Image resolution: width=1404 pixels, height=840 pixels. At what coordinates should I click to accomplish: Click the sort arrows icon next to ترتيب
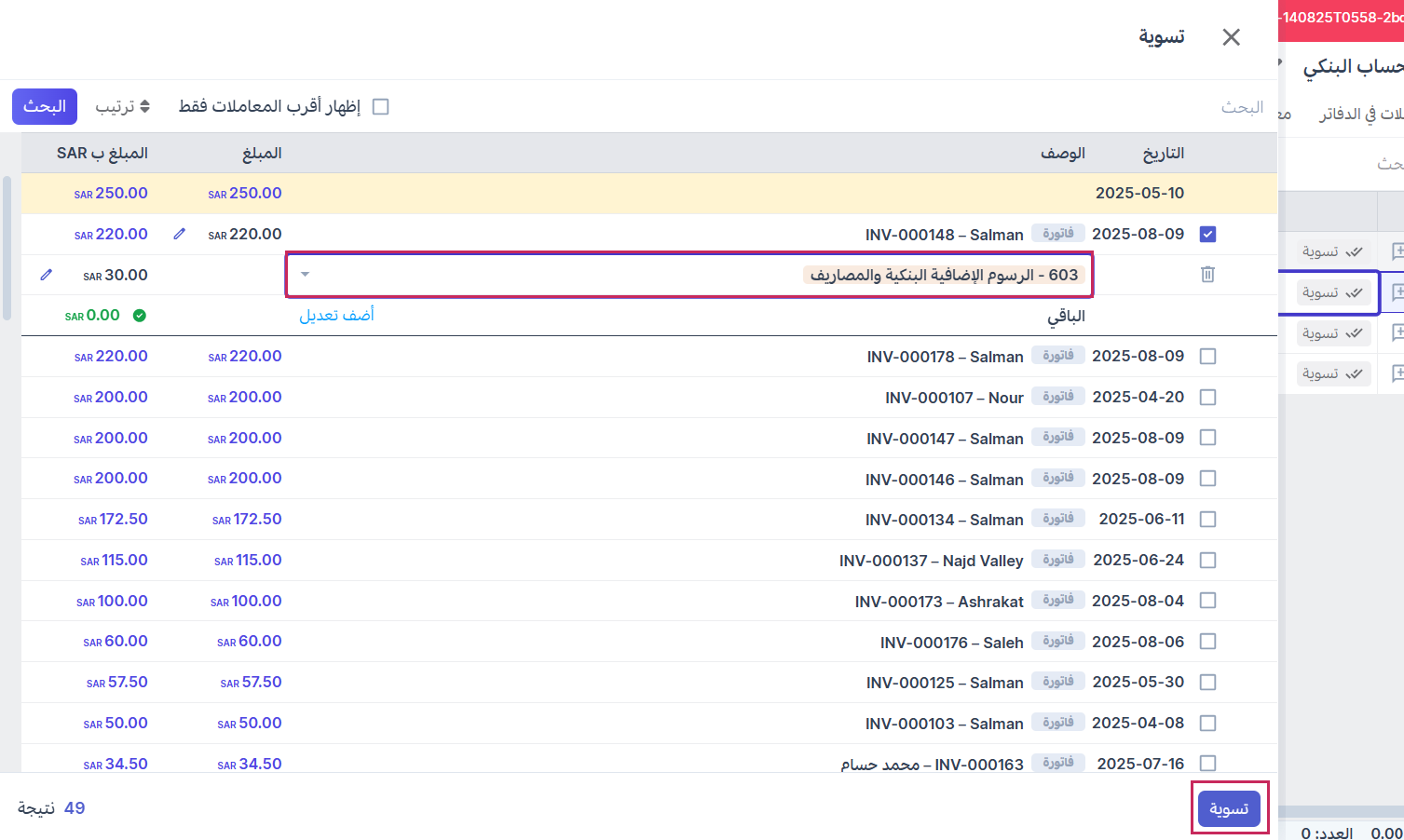pyautogui.click(x=144, y=107)
